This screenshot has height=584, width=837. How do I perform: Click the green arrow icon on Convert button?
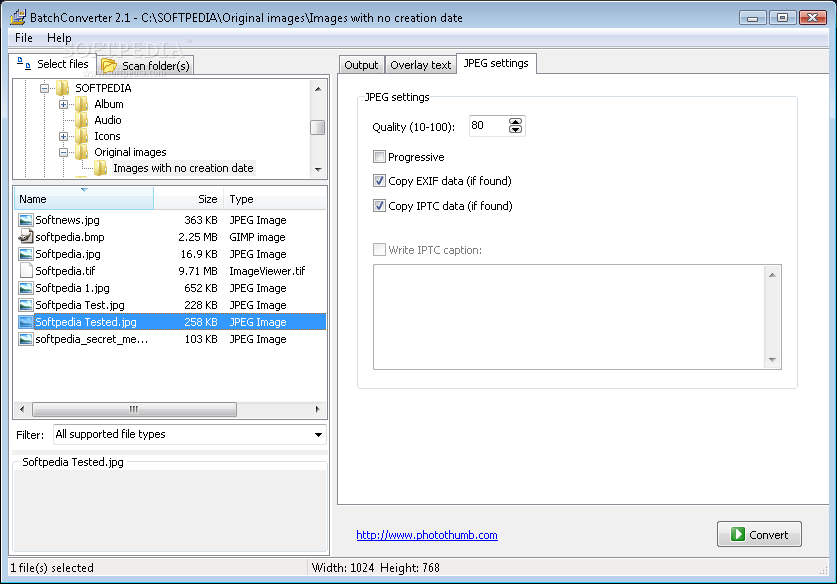[x=738, y=534]
